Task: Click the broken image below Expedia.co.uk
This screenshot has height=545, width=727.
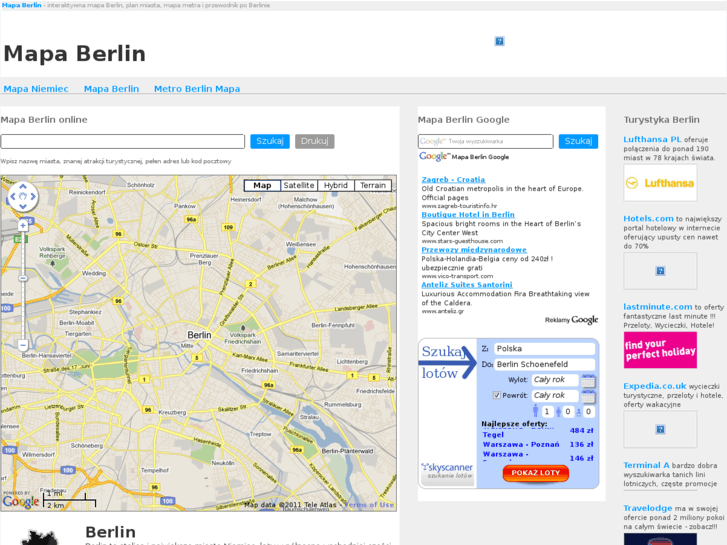Action: (x=660, y=429)
